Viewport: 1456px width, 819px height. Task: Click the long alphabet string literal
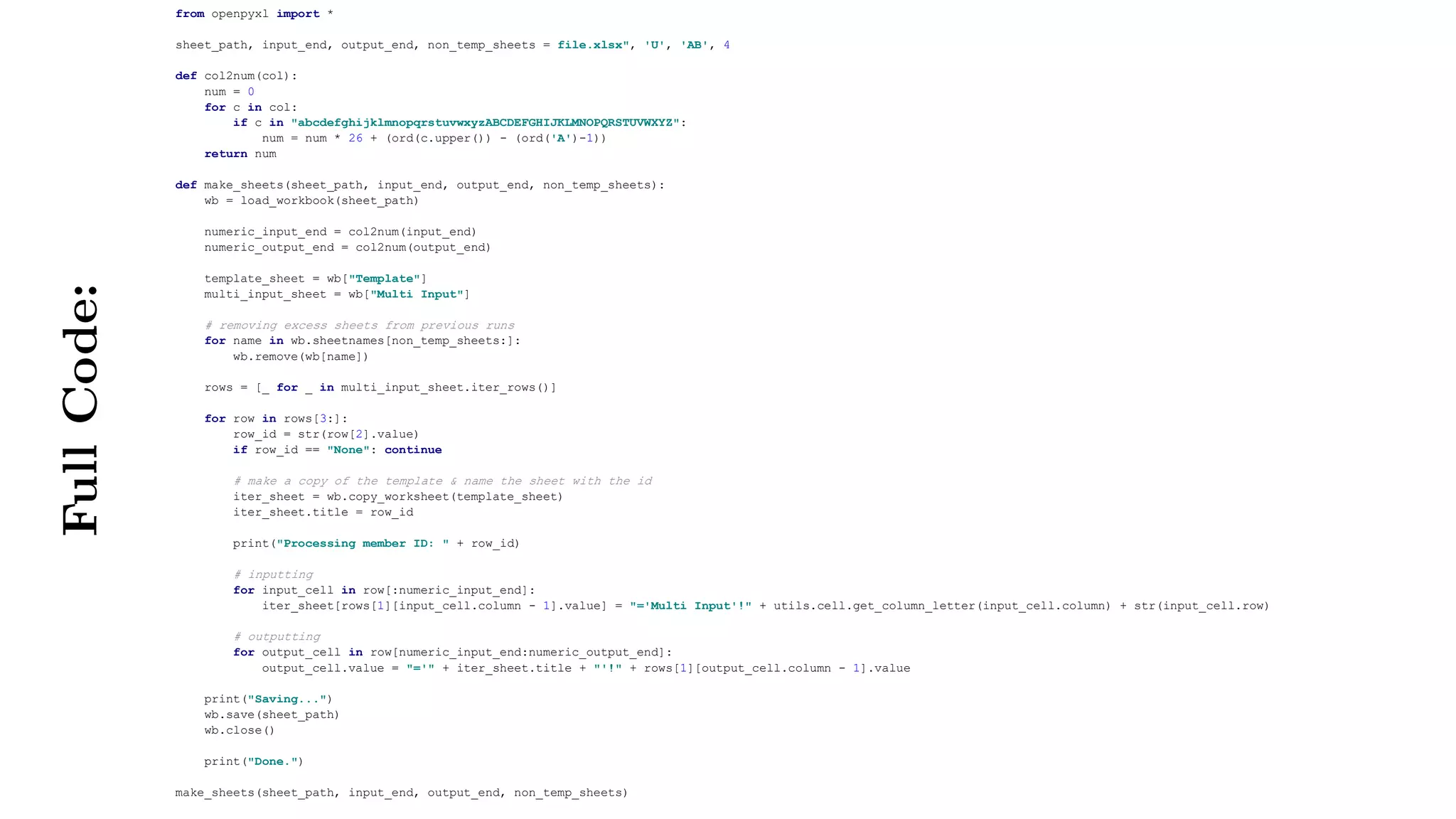coord(485,122)
